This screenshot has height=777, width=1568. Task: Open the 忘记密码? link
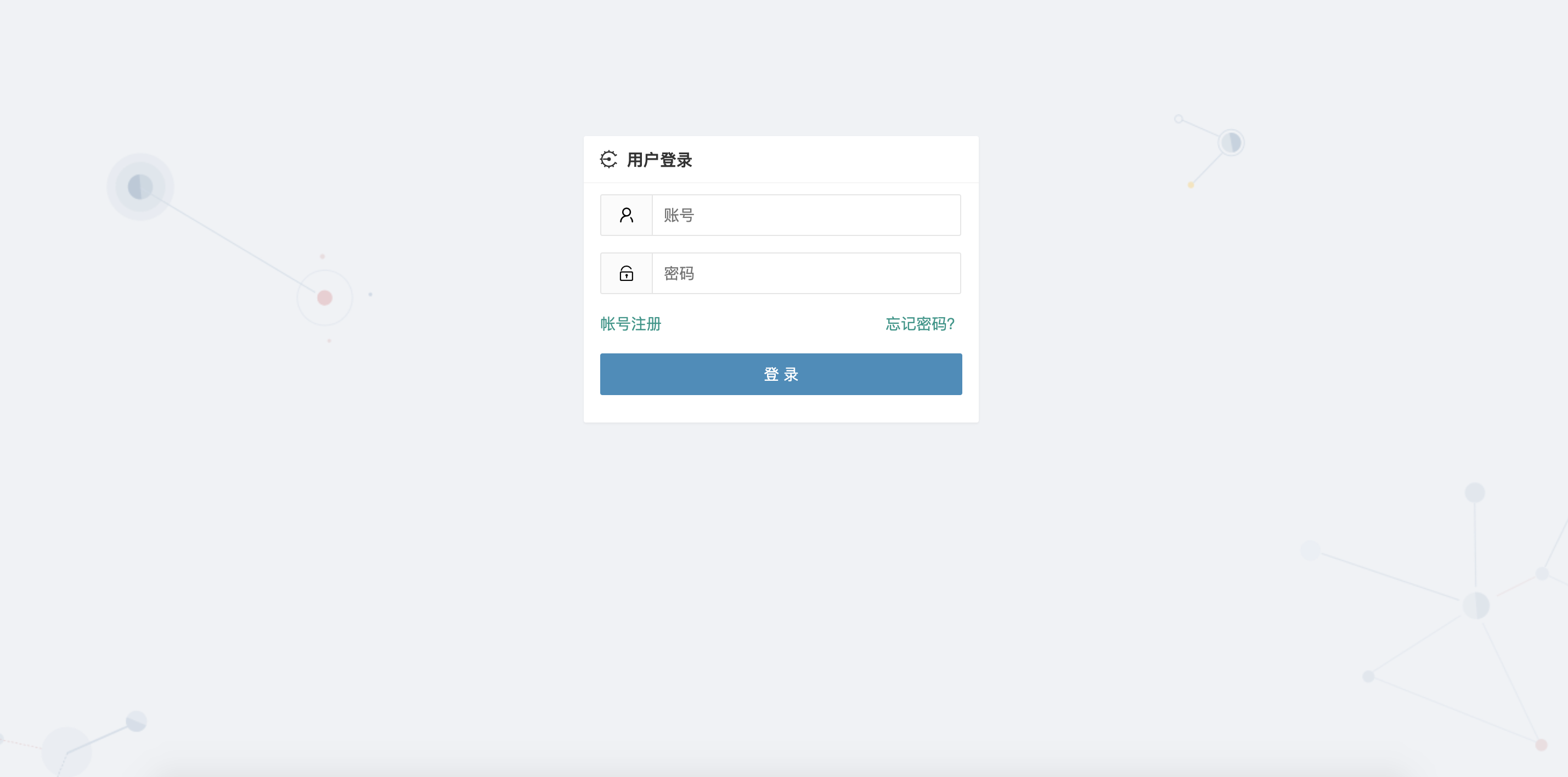pos(920,324)
